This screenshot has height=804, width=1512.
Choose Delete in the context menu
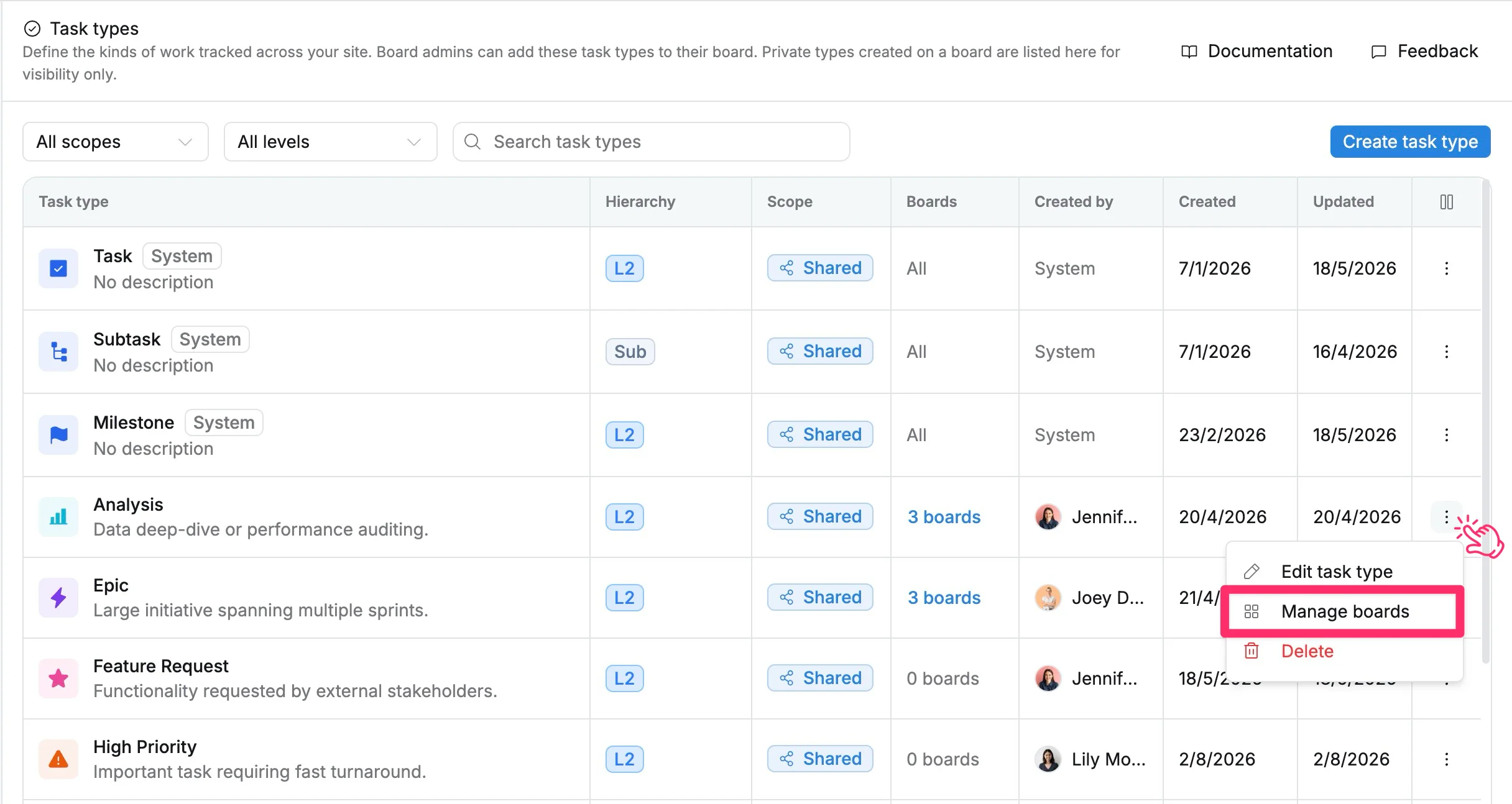[x=1344, y=651]
